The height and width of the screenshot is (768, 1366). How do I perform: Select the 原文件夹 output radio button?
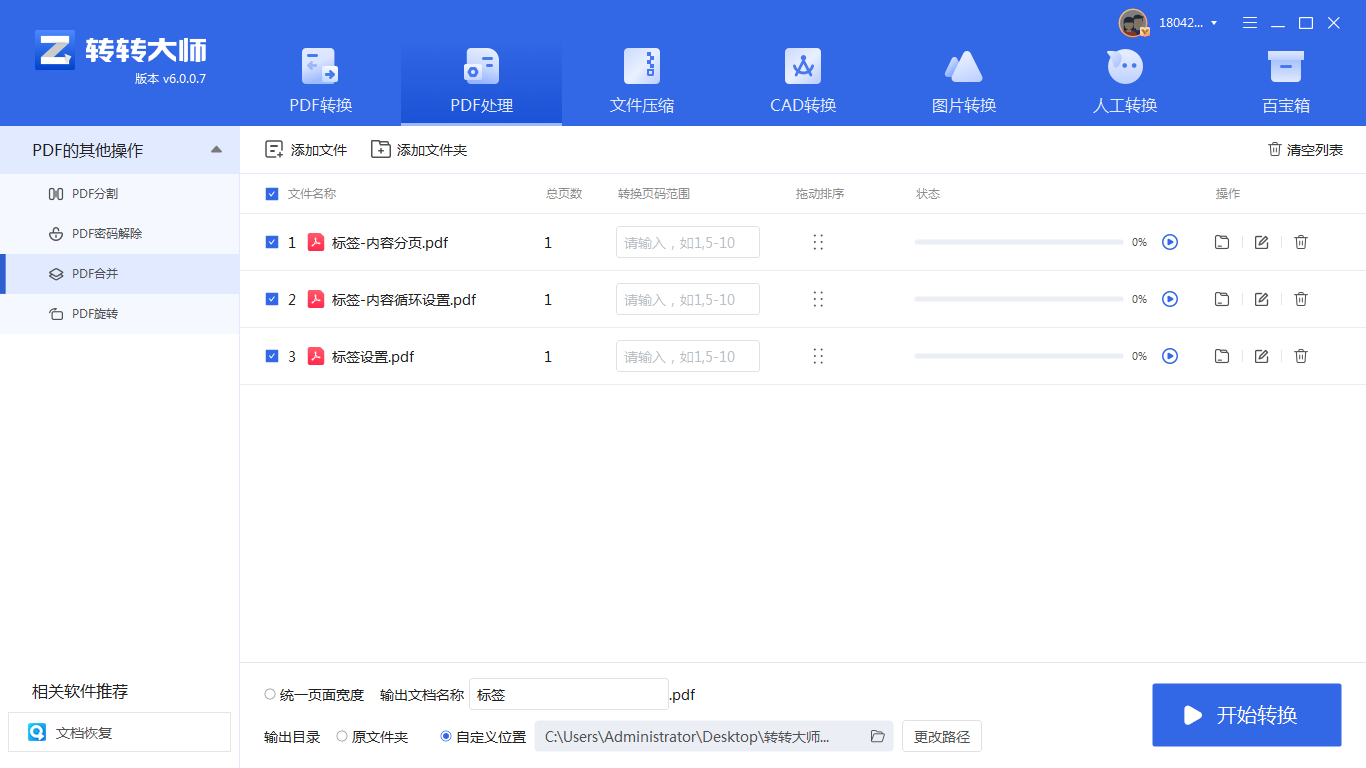pos(342,736)
